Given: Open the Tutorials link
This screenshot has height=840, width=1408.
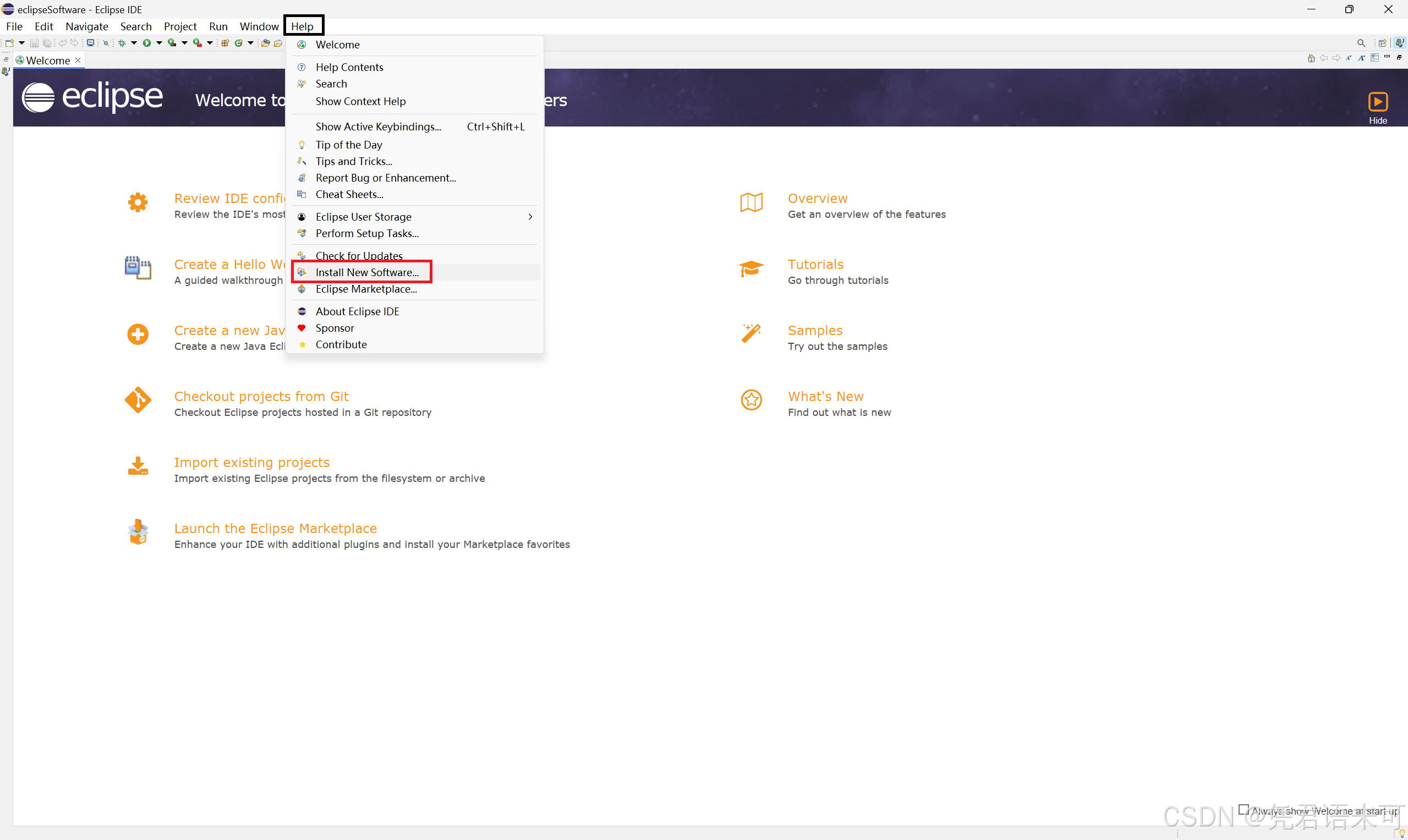Looking at the screenshot, I should [815, 265].
